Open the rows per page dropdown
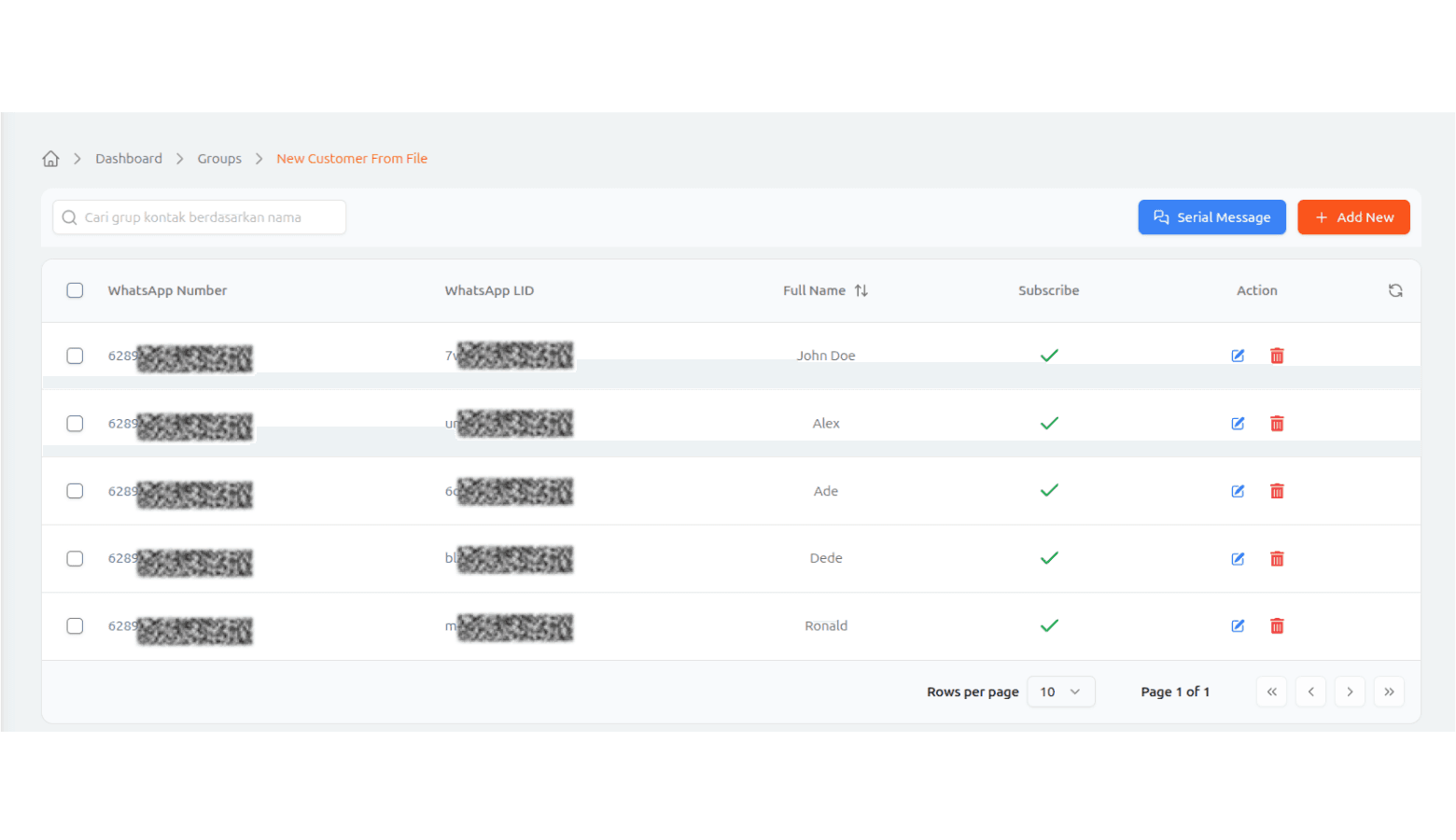The height and width of the screenshot is (840, 1456). [1060, 692]
